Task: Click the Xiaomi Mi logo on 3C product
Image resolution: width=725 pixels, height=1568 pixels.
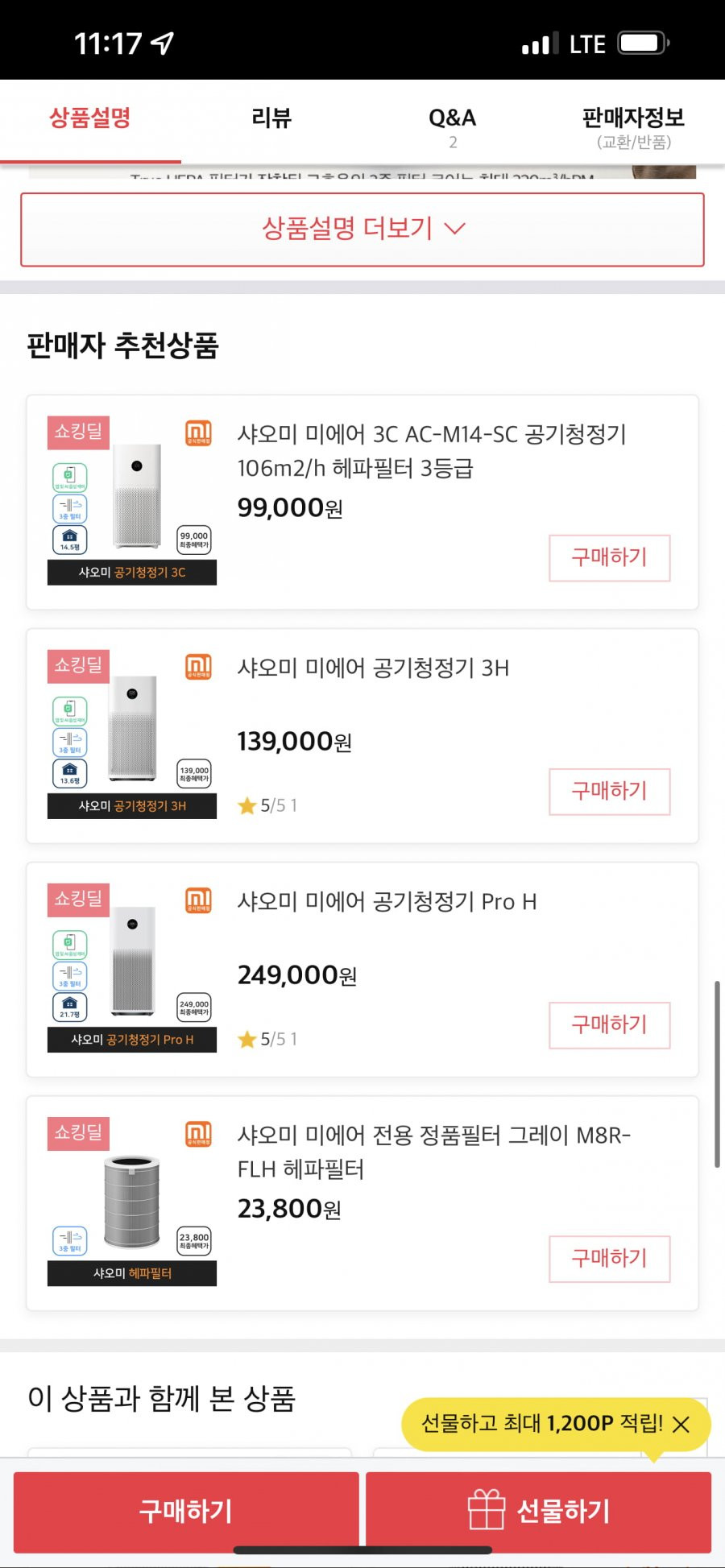Action: coord(199,432)
